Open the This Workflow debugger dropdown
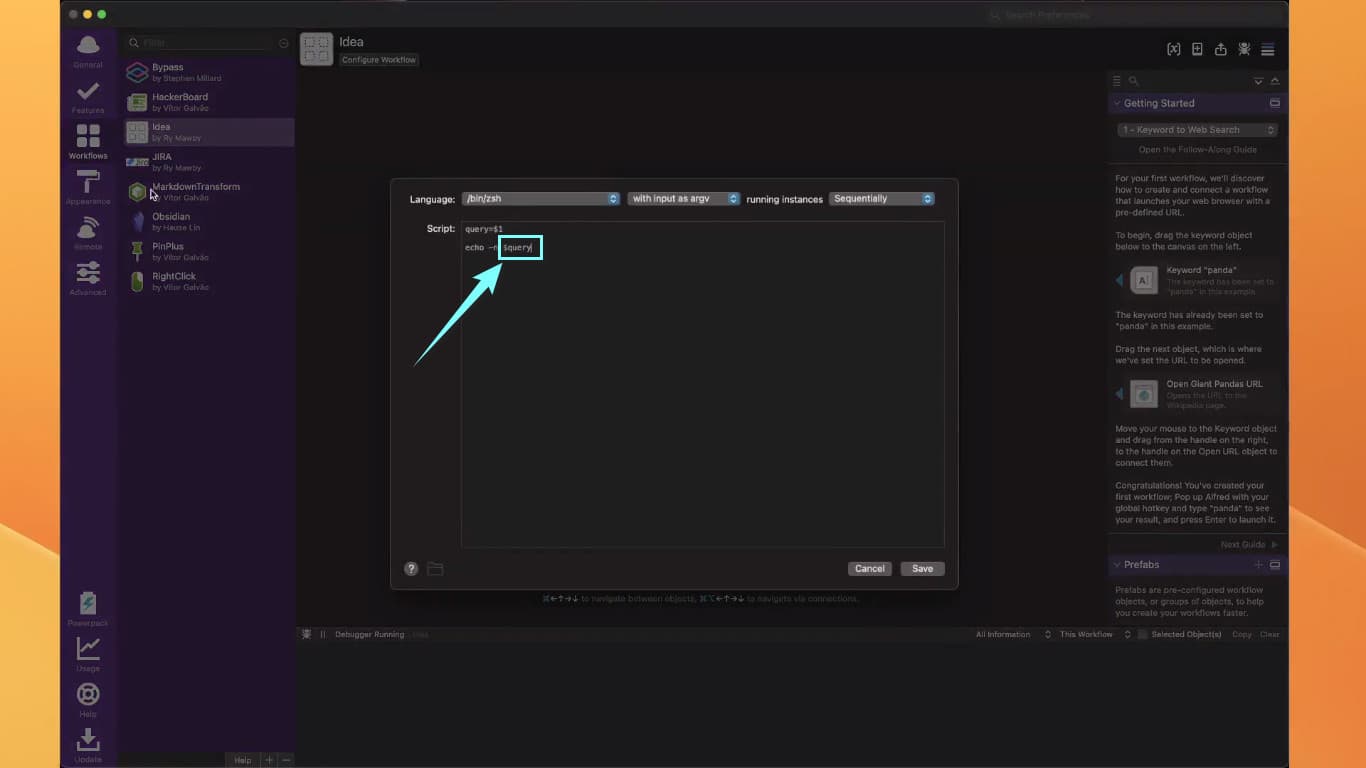 (x=1095, y=634)
